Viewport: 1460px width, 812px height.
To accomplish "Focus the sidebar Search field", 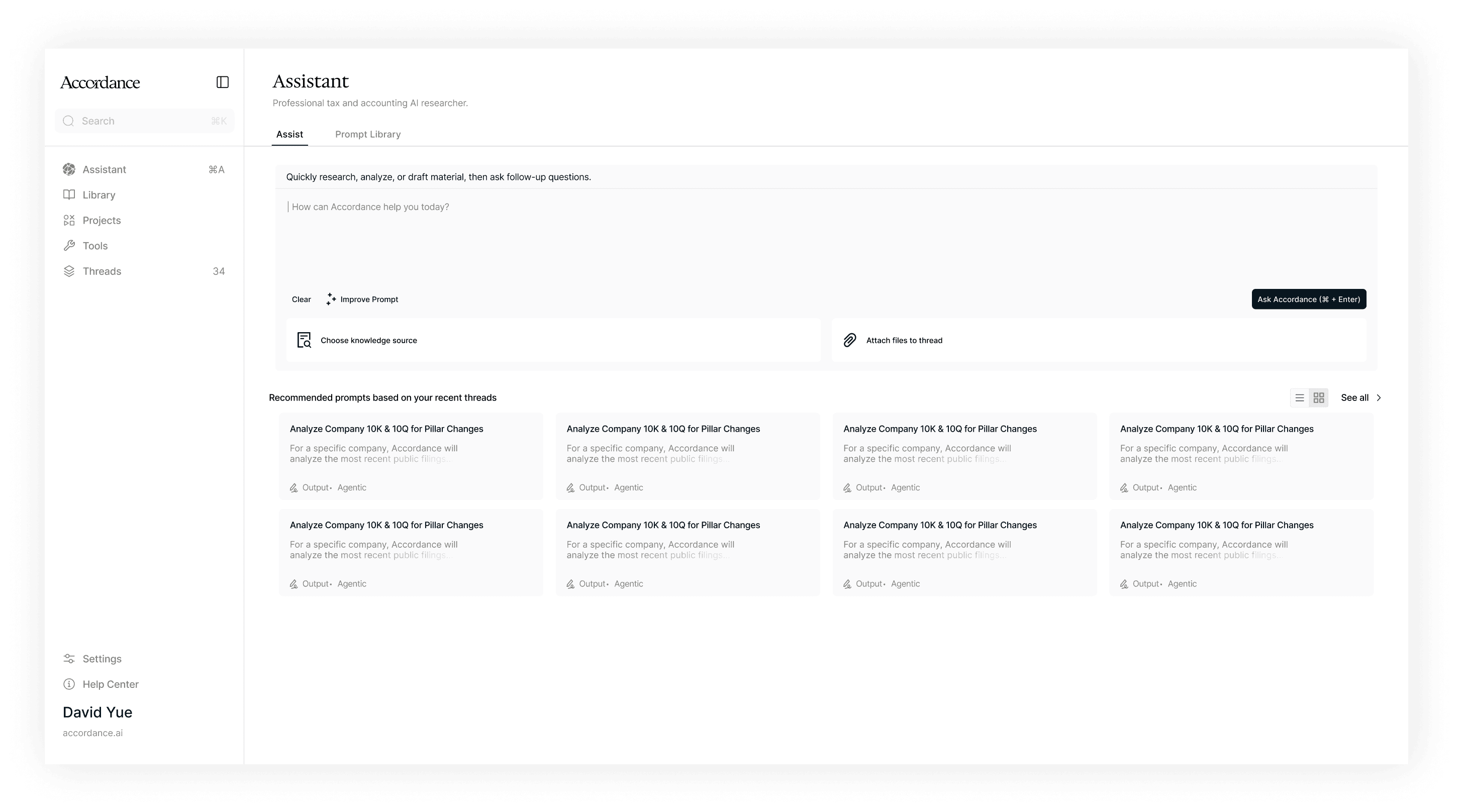I will [x=145, y=121].
